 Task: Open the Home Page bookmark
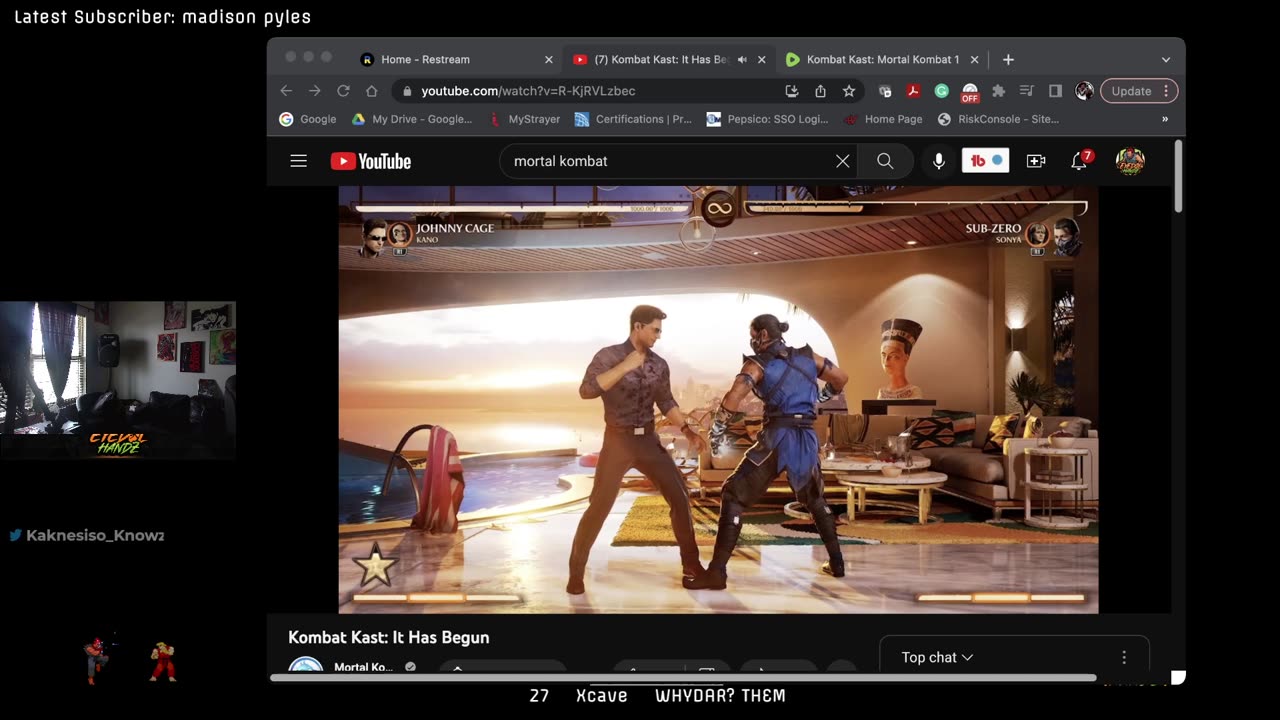click(x=883, y=119)
